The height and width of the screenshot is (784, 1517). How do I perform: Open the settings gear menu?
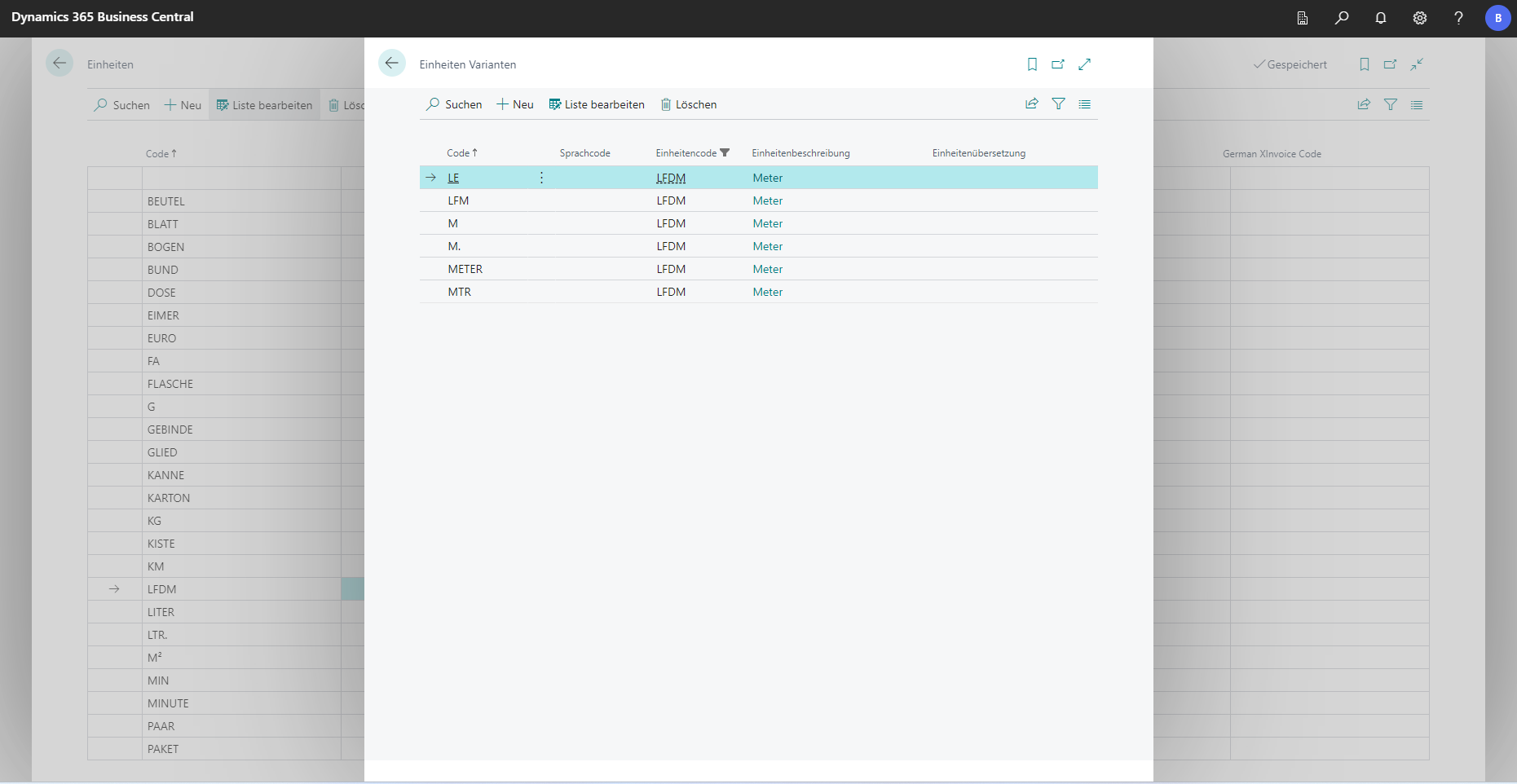coord(1420,18)
